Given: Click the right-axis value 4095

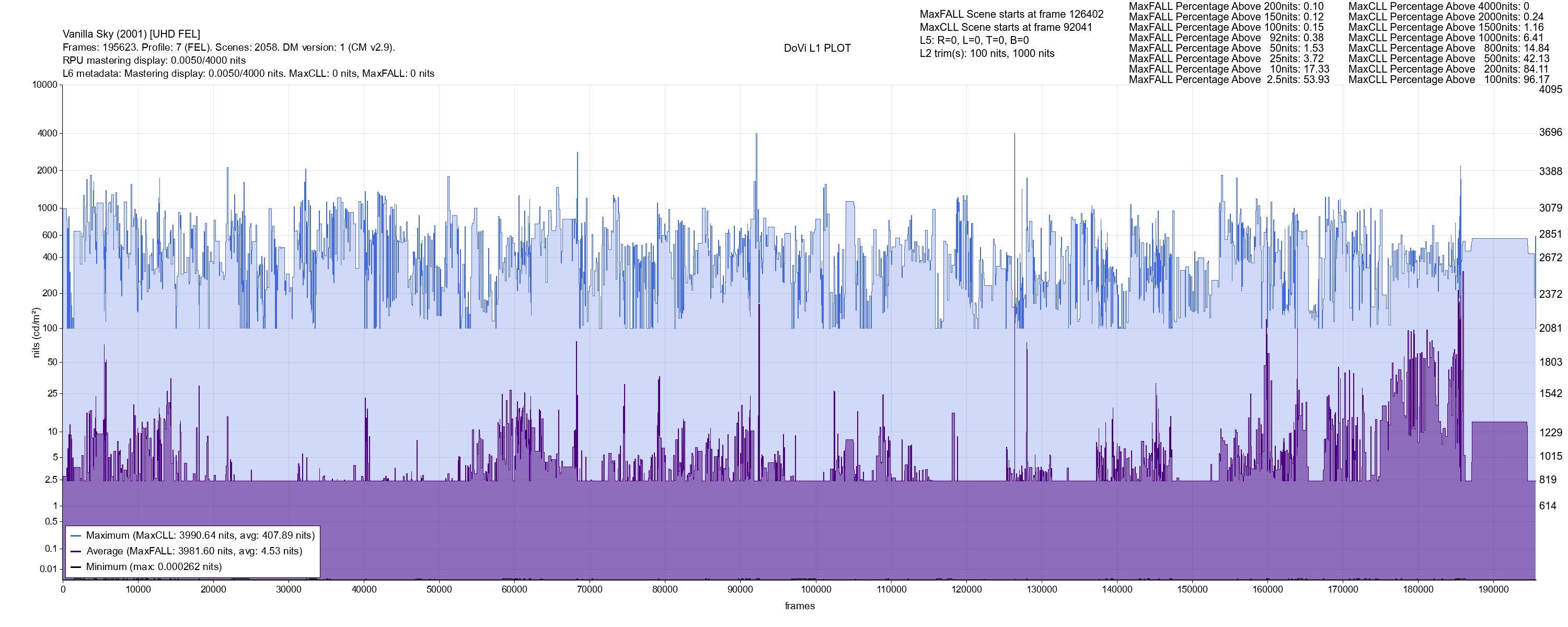Looking at the screenshot, I should click(1550, 89).
